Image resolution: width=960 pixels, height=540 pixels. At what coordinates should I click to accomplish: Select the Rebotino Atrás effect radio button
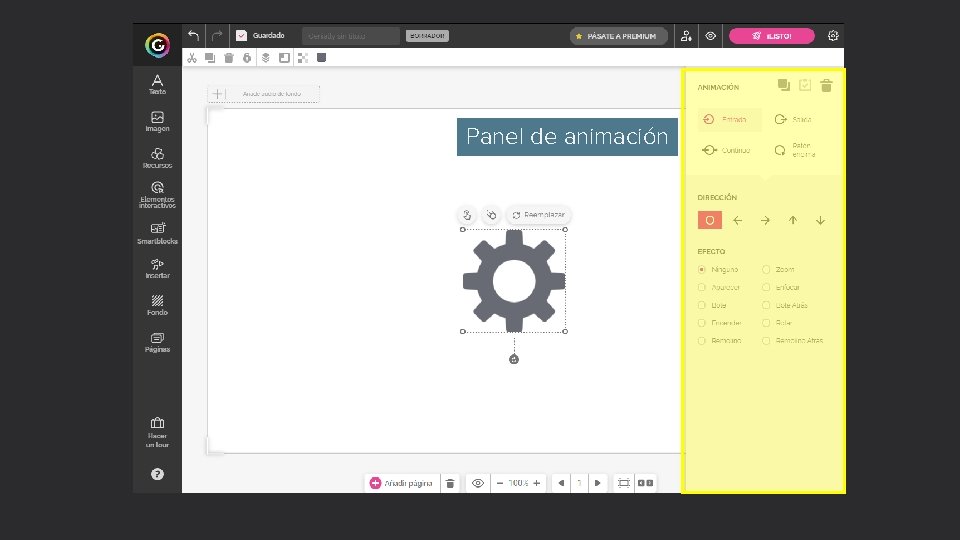766,340
